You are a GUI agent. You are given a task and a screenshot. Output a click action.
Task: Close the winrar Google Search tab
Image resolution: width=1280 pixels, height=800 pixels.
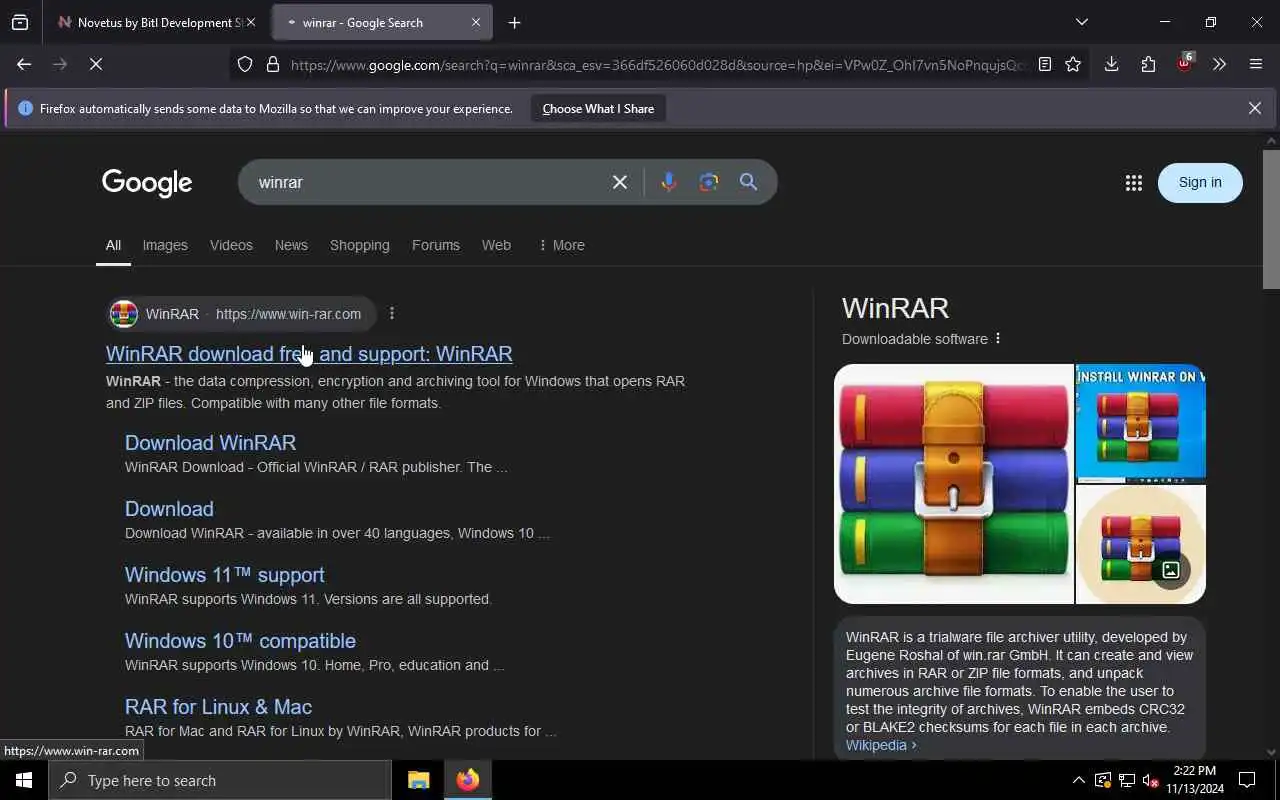pos(476,22)
